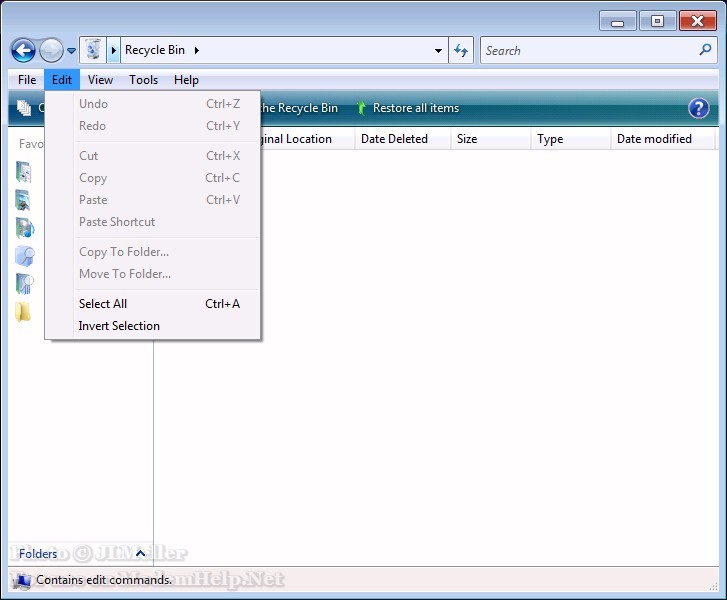Open Help with the blue question mark

(698, 108)
